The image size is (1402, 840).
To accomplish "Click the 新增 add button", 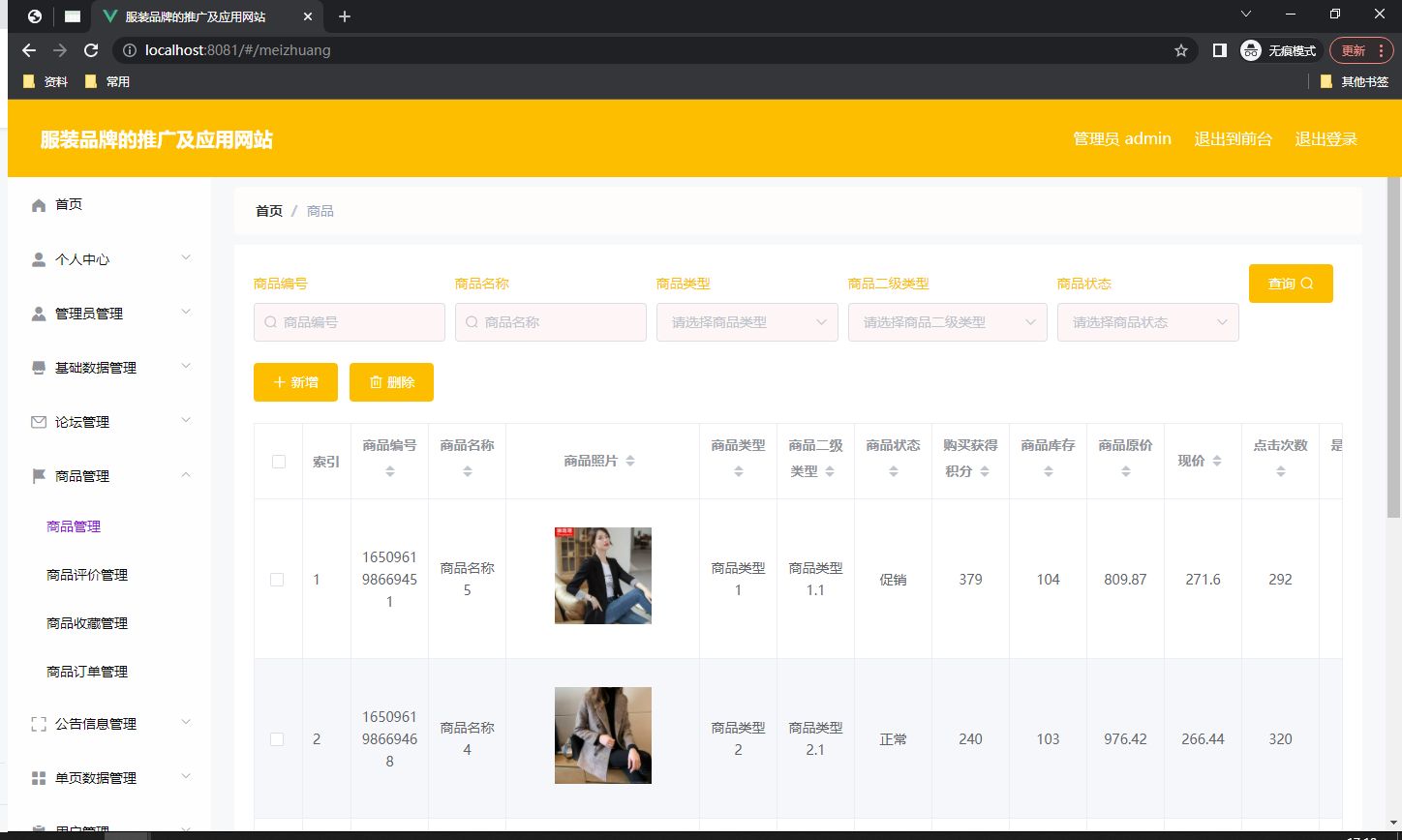I will (295, 382).
